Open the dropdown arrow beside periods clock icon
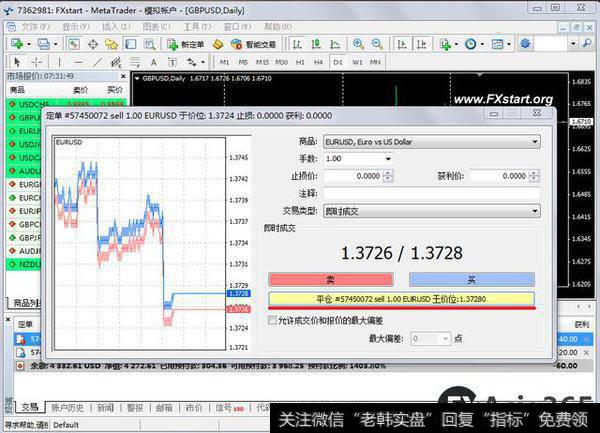This screenshot has width=600, height=433. click(x=482, y=44)
